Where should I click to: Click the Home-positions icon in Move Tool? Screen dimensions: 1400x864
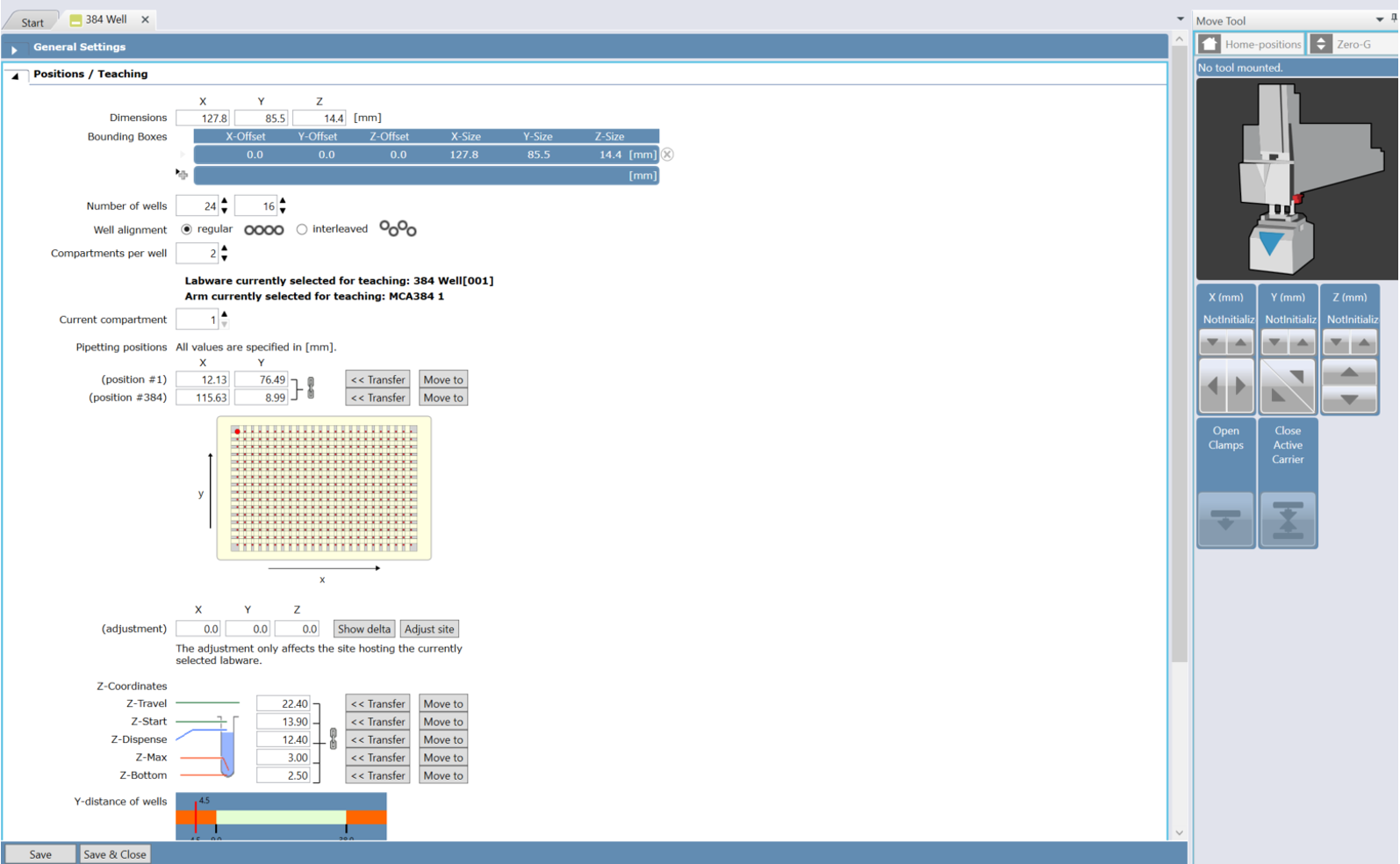point(1210,44)
